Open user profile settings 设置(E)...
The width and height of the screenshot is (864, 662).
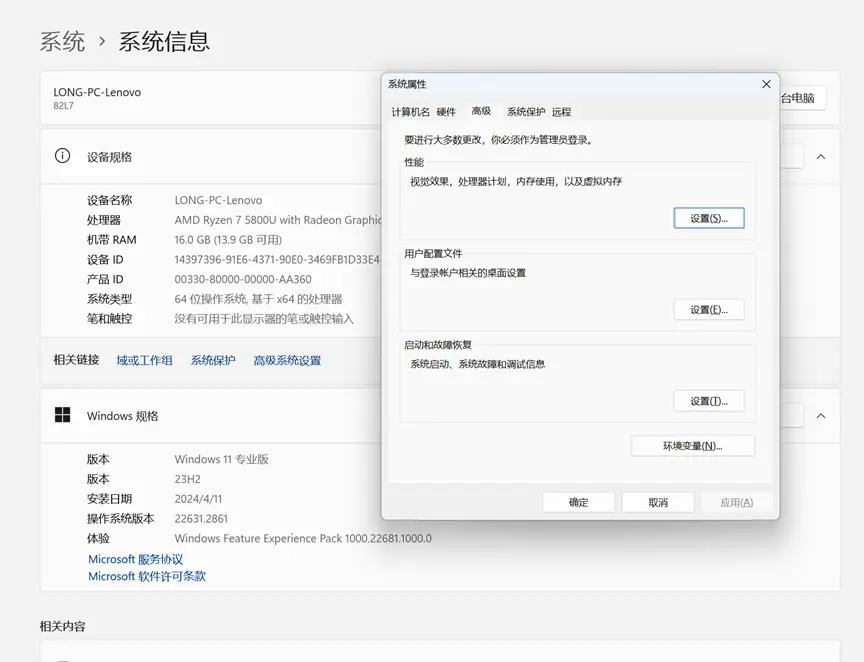point(709,310)
